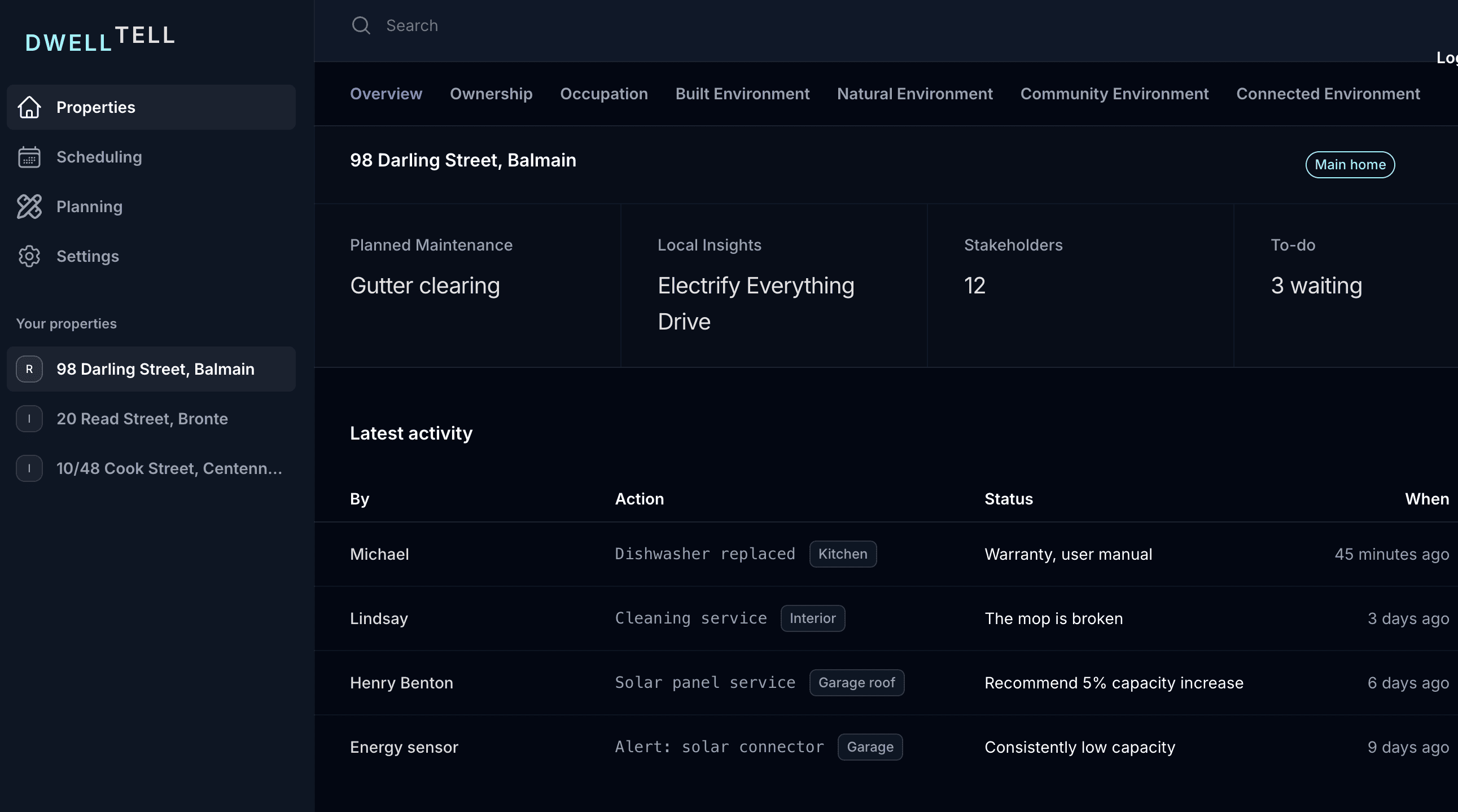
Task: Select the Occupation tab
Action: pyautogui.click(x=604, y=94)
